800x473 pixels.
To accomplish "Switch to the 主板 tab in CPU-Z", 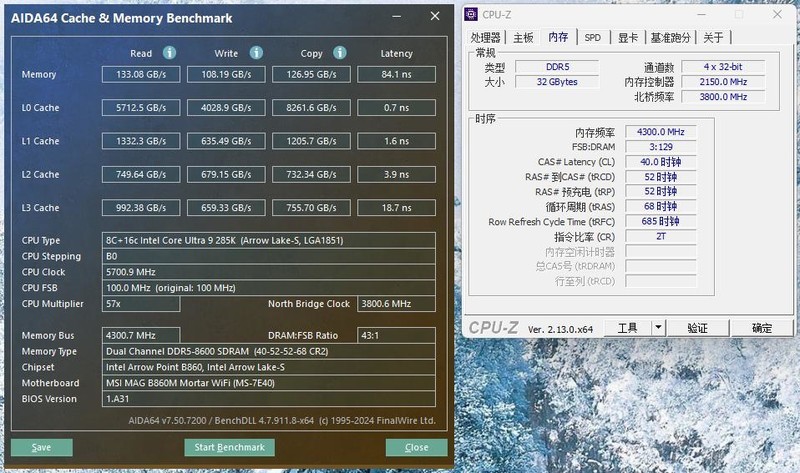I will click(523, 37).
